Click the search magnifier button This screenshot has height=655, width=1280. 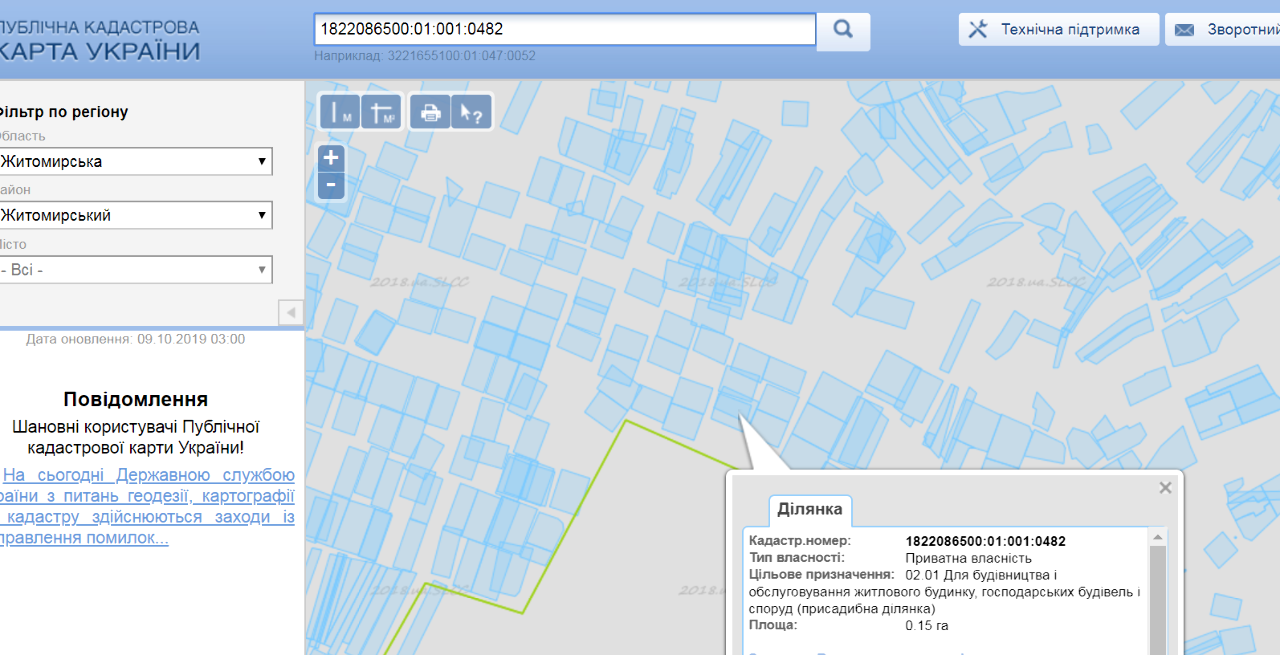pyautogui.click(x=843, y=30)
